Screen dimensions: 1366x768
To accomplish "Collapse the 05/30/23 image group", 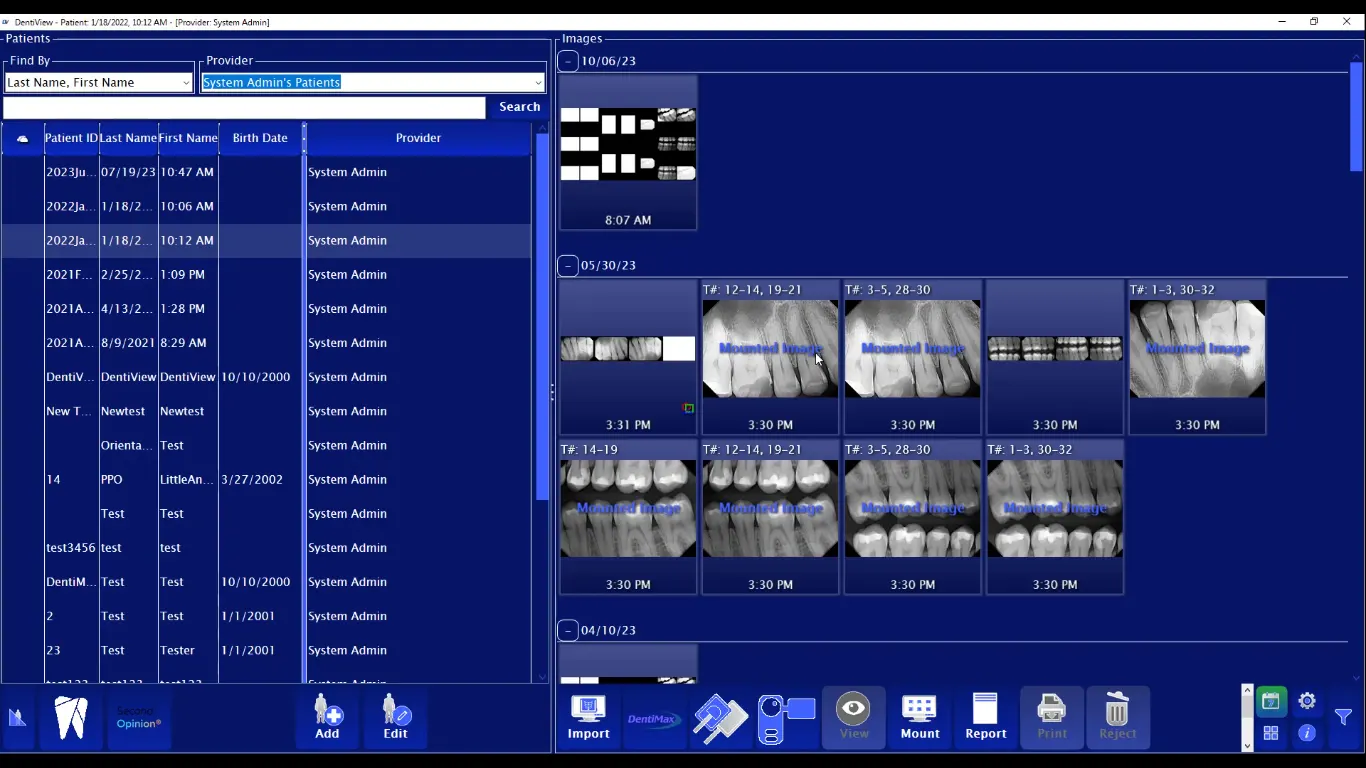I will 568,265.
